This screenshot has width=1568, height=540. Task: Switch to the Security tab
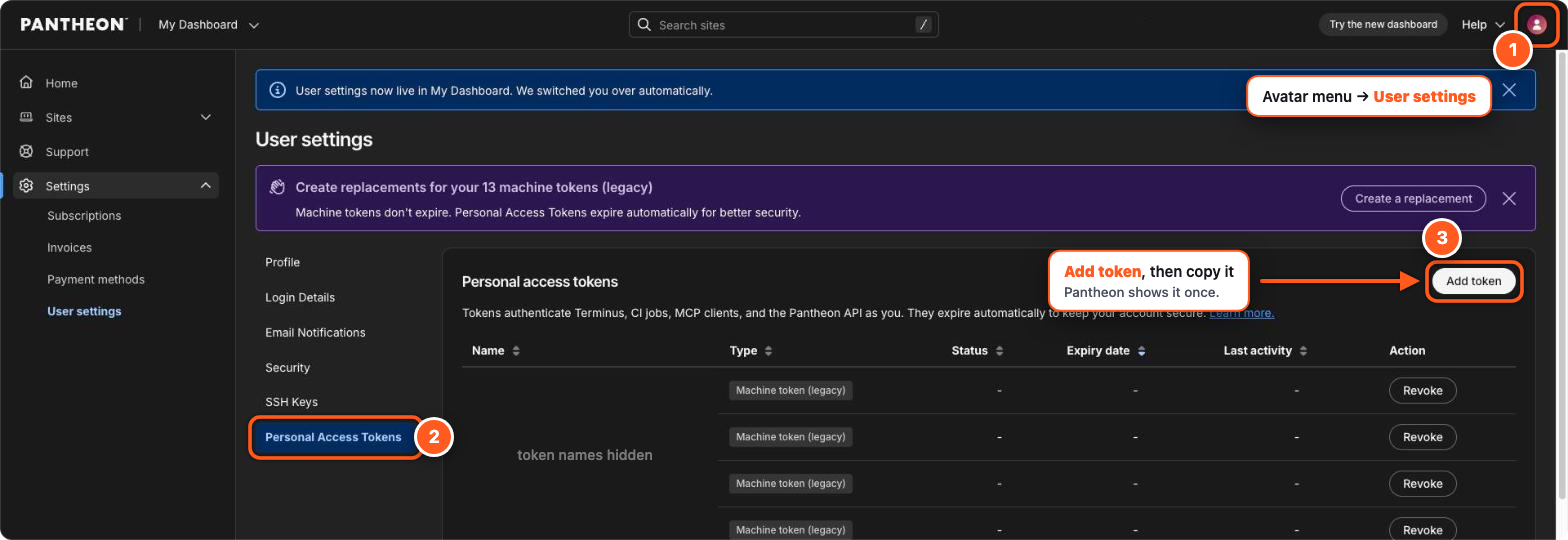288,368
